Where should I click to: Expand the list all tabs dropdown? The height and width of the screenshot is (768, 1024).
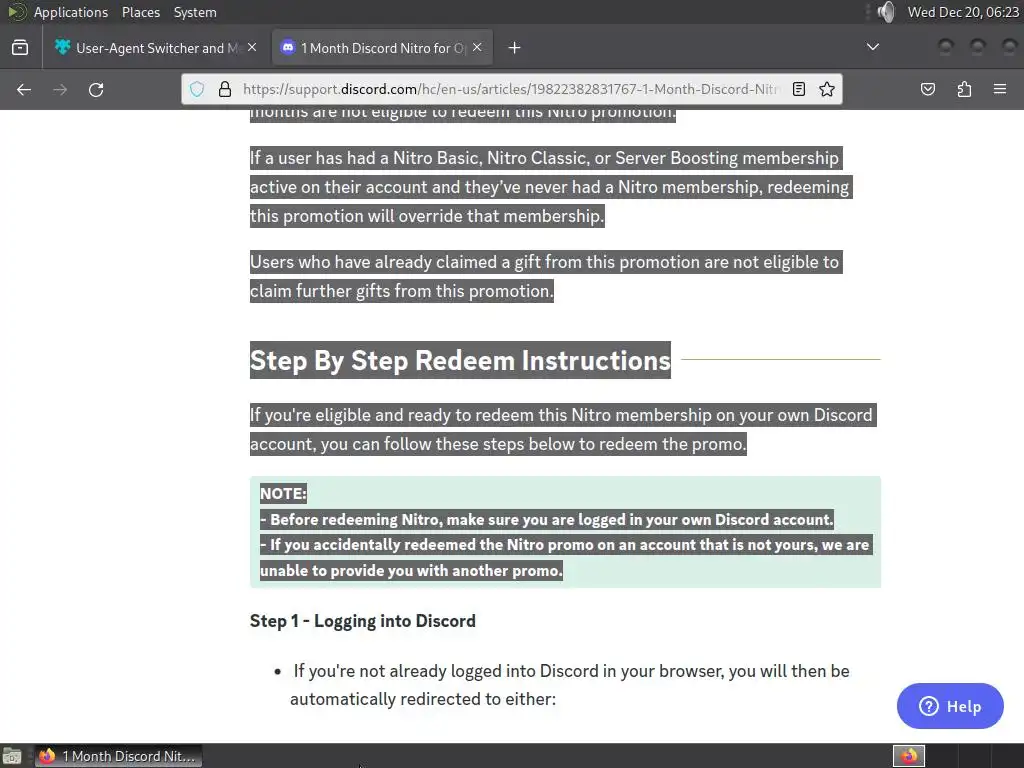click(872, 47)
